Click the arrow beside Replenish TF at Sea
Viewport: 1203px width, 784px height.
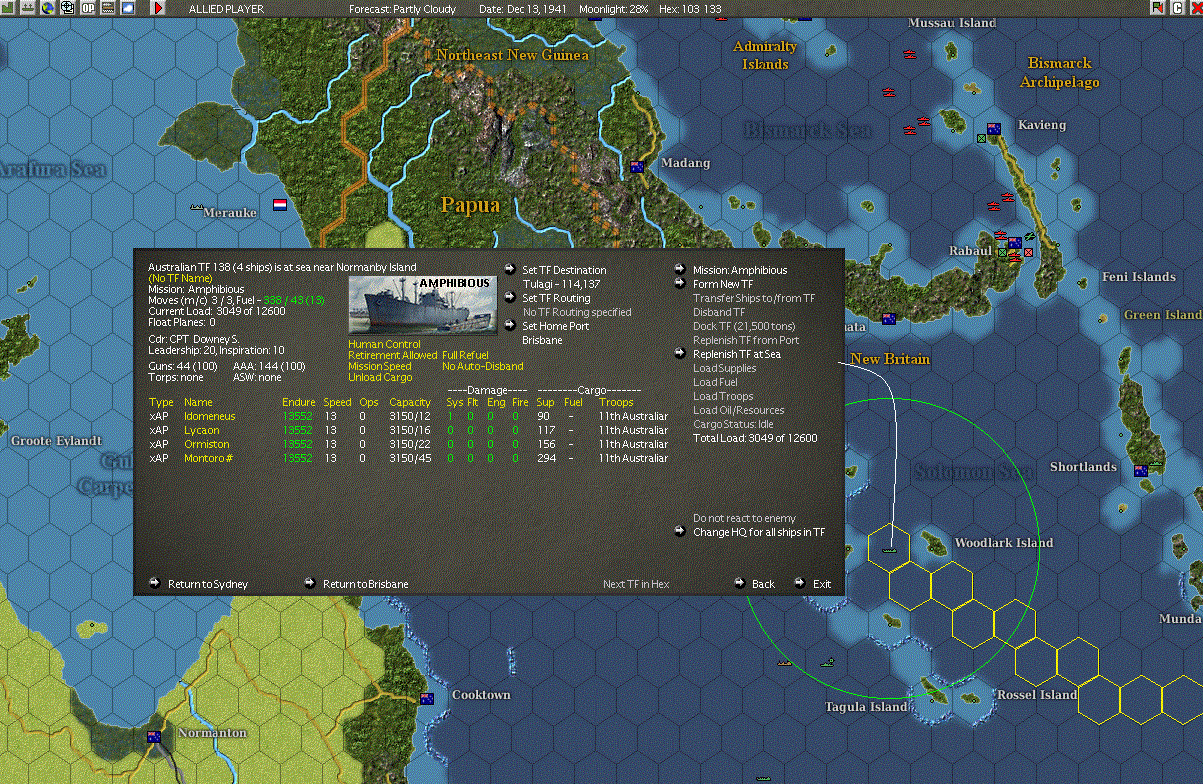(681, 353)
